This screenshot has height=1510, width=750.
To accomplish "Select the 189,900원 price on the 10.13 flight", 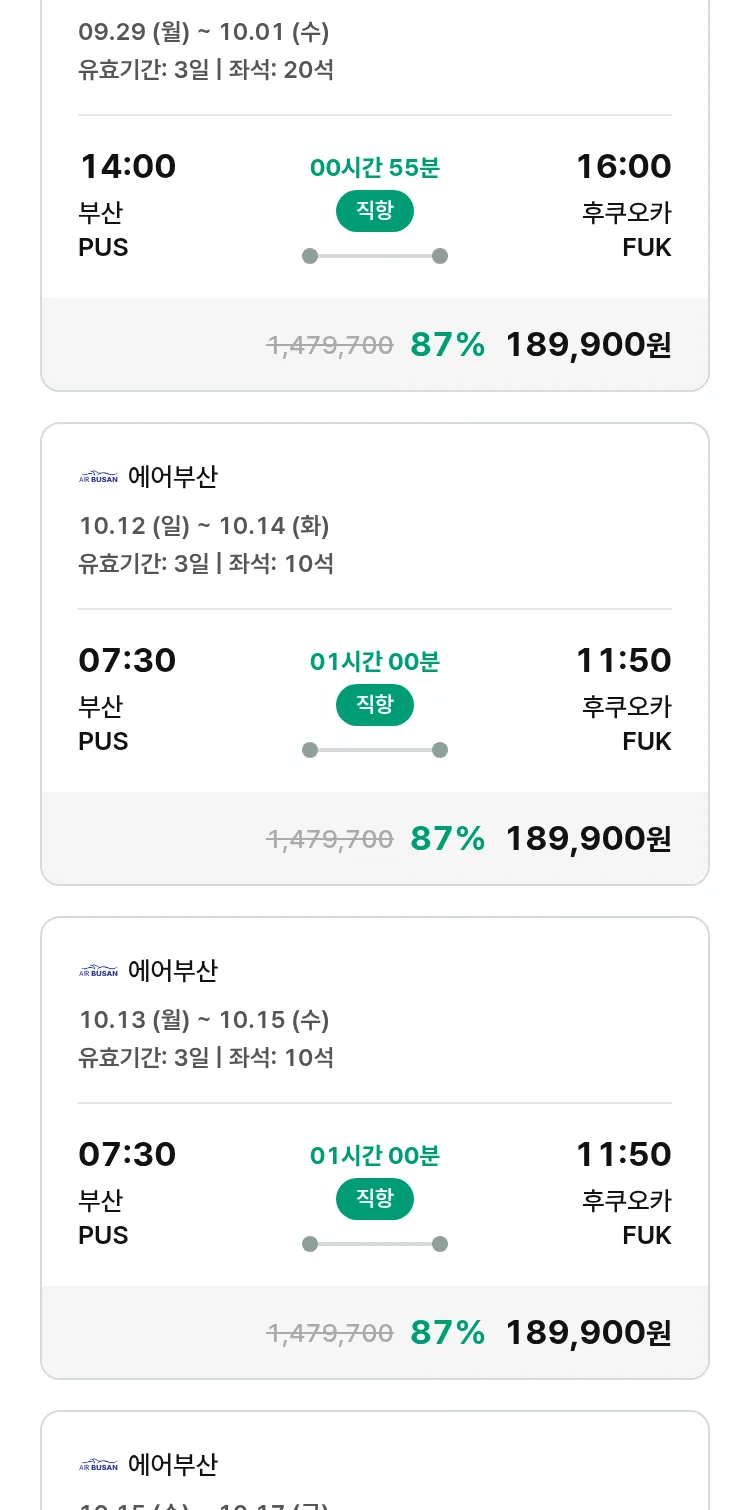I will (588, 1333).
